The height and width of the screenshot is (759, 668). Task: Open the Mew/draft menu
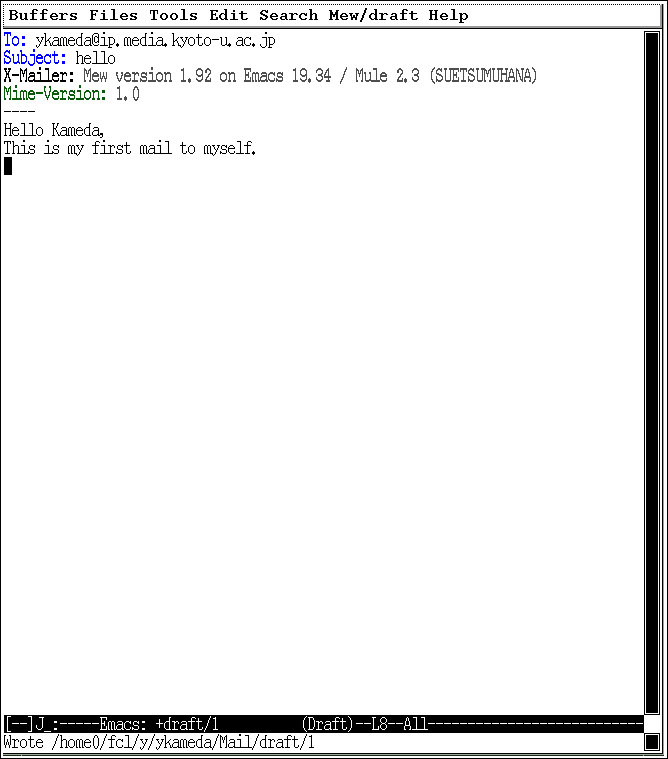click(373, 15)
